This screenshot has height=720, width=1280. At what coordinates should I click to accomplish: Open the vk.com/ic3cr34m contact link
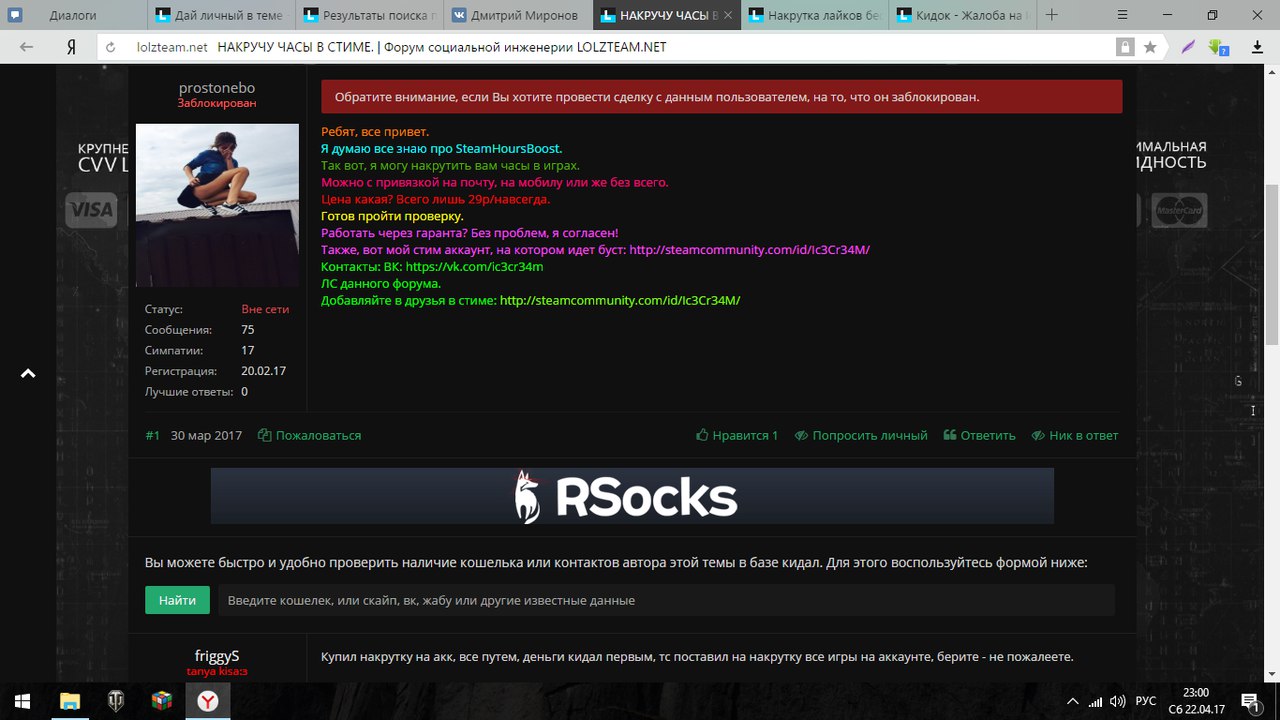click(x=474, y=267)
